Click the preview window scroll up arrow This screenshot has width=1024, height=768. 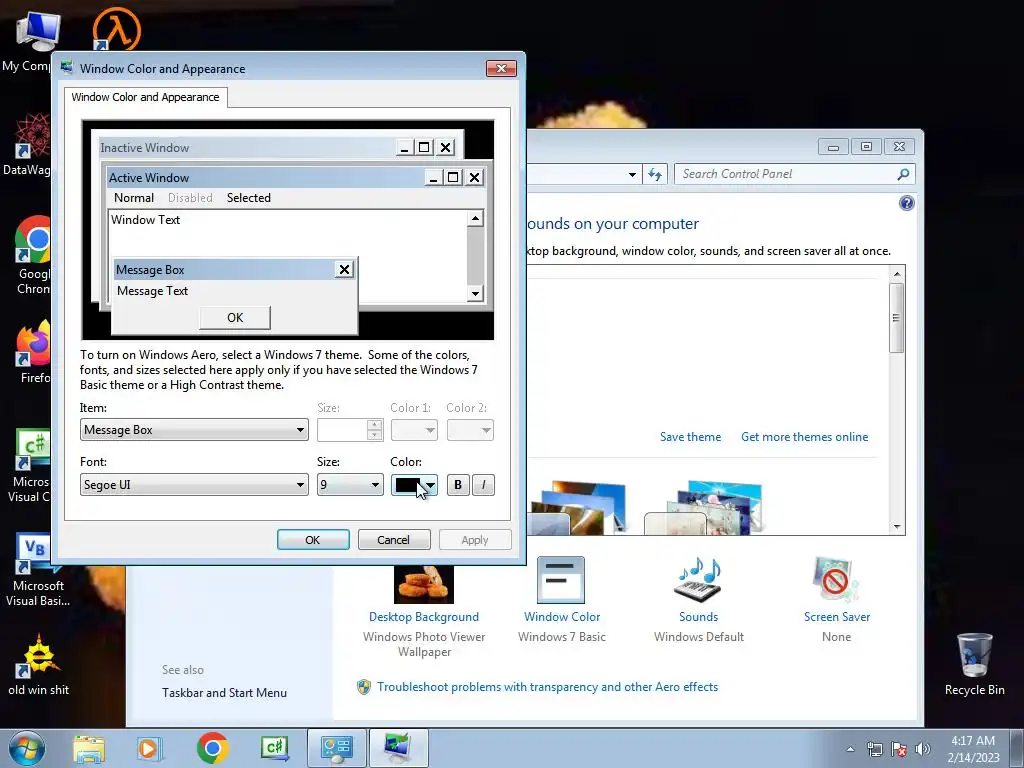point(475,218)
